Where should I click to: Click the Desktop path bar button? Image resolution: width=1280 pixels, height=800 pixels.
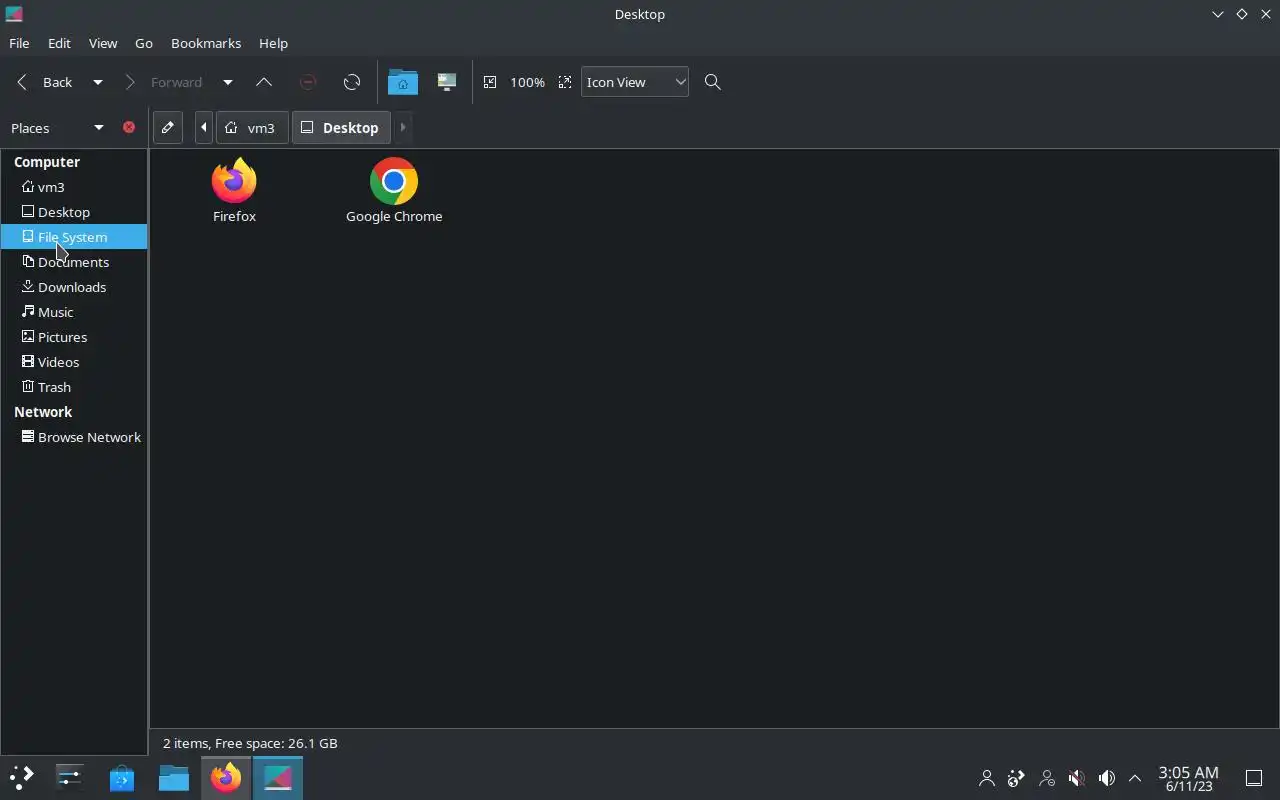pos(340,127)
